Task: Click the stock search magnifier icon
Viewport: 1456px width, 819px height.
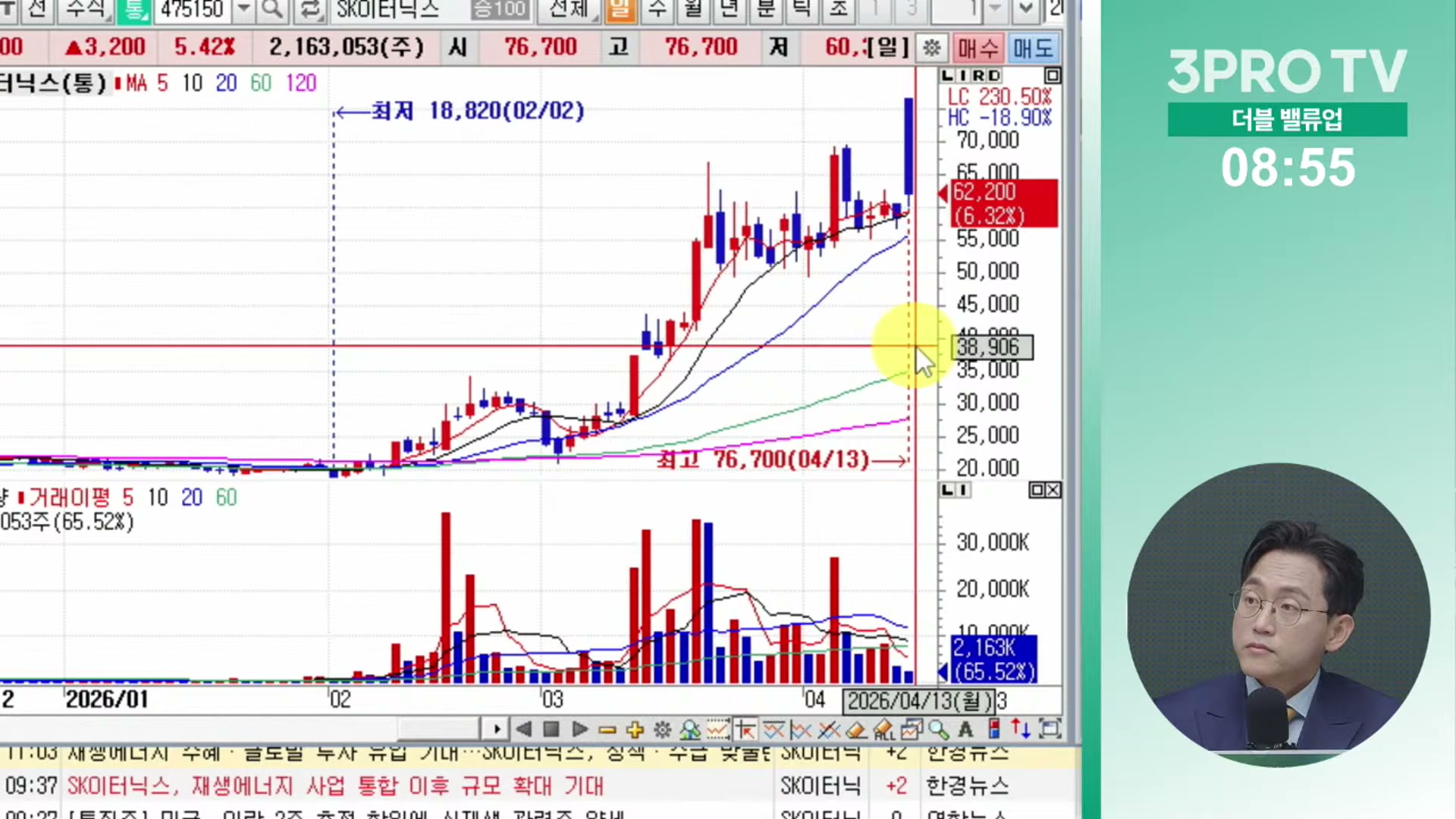Action: [x=271, y=10]
